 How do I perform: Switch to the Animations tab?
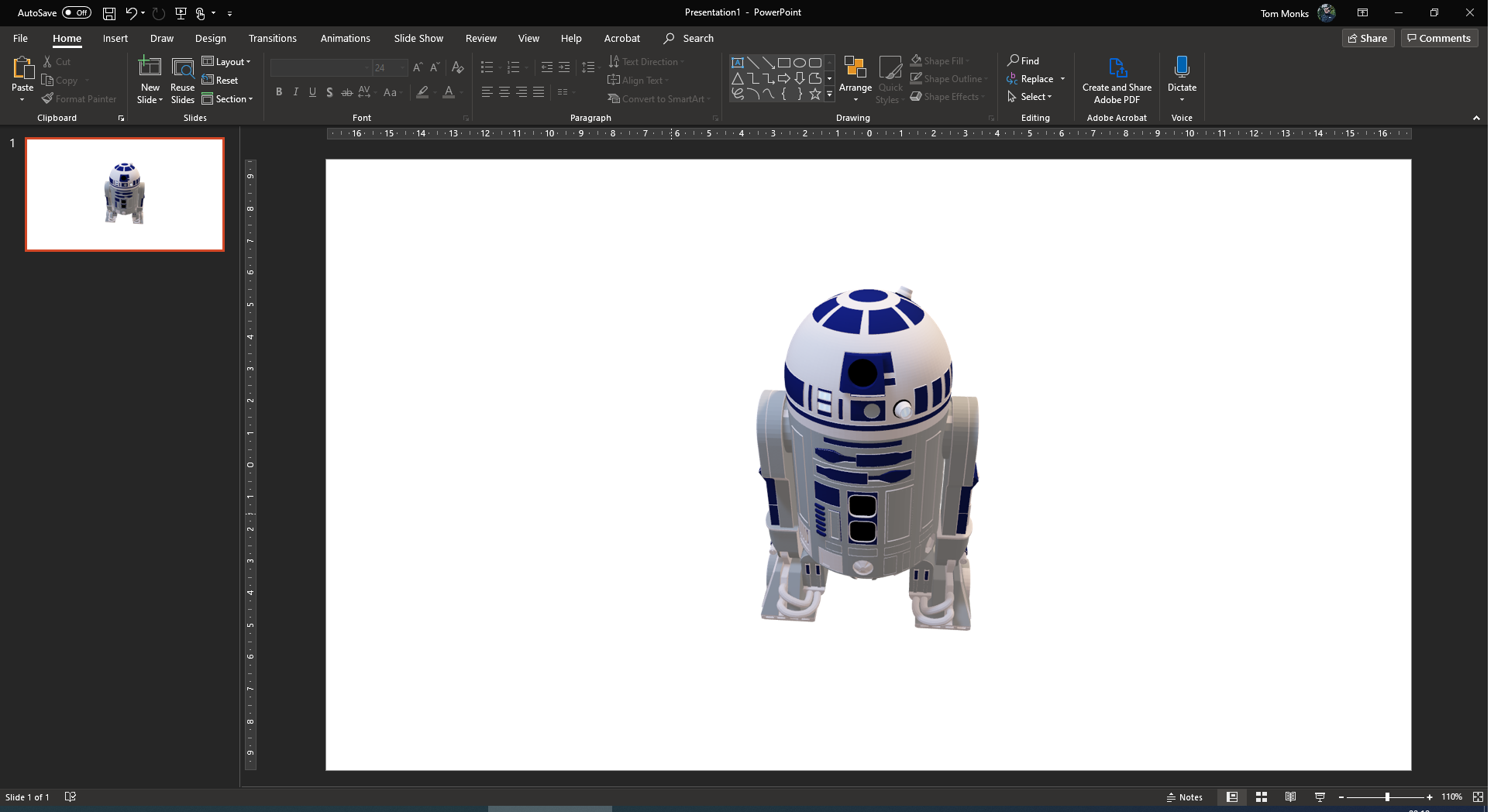346,38
